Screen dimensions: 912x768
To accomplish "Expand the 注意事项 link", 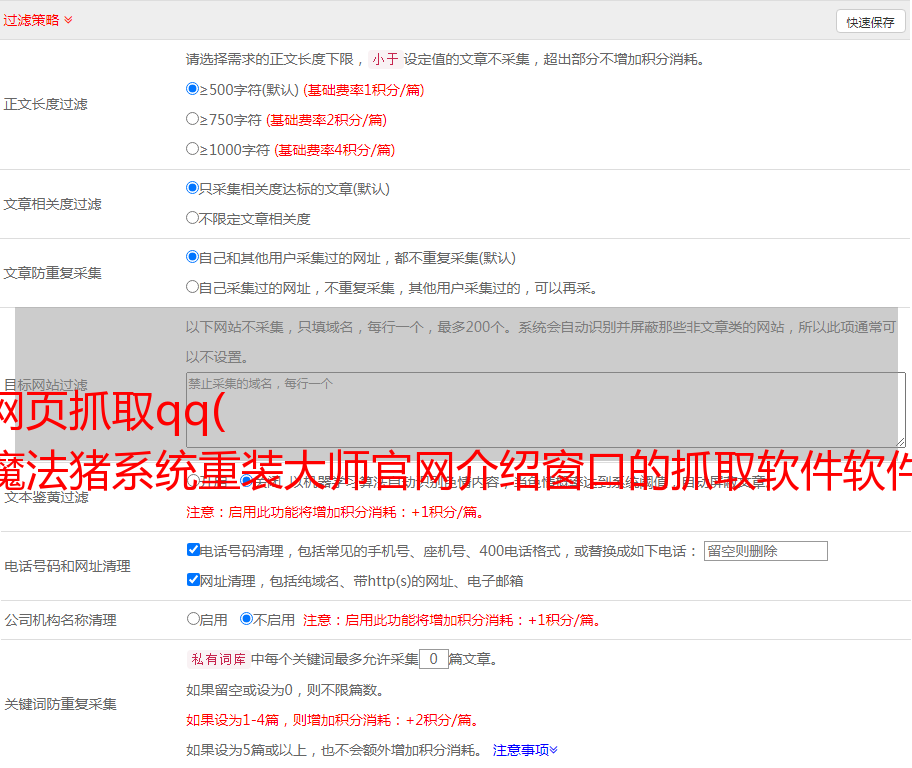I will pyautogui.click(x=525, y=750).
